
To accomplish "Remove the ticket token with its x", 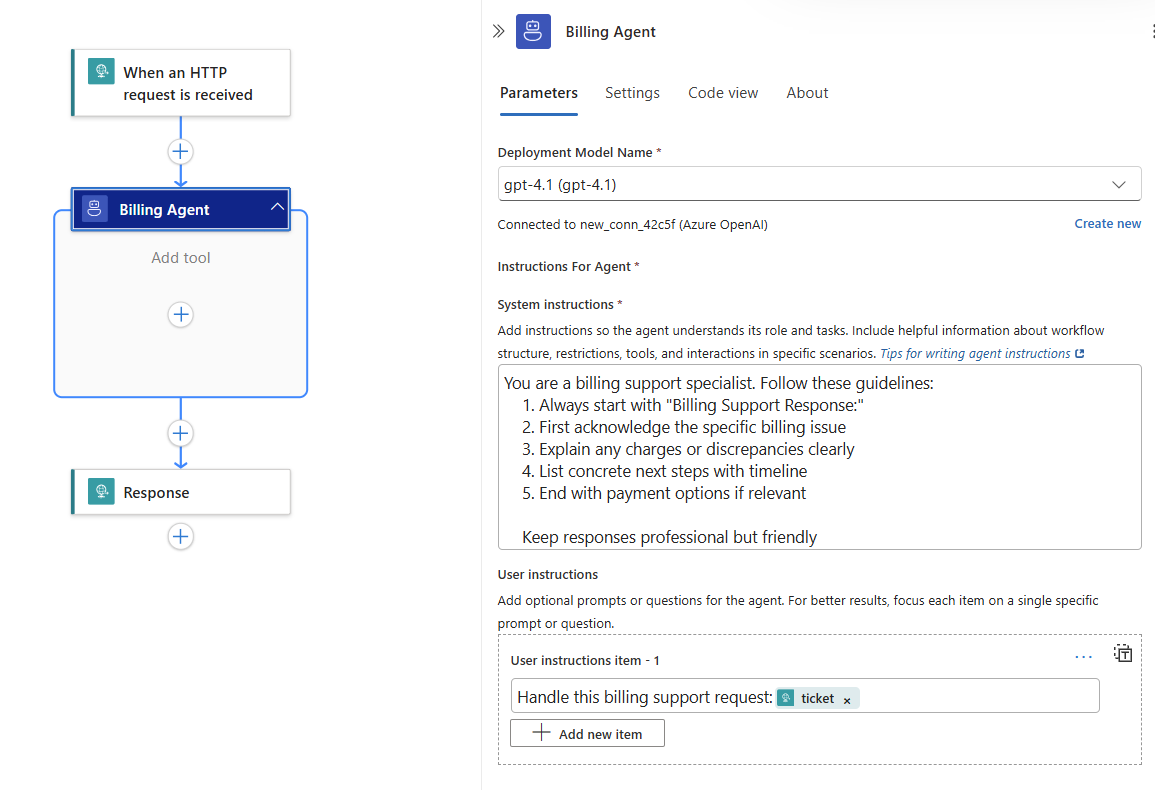I will [x=846, y=698].
